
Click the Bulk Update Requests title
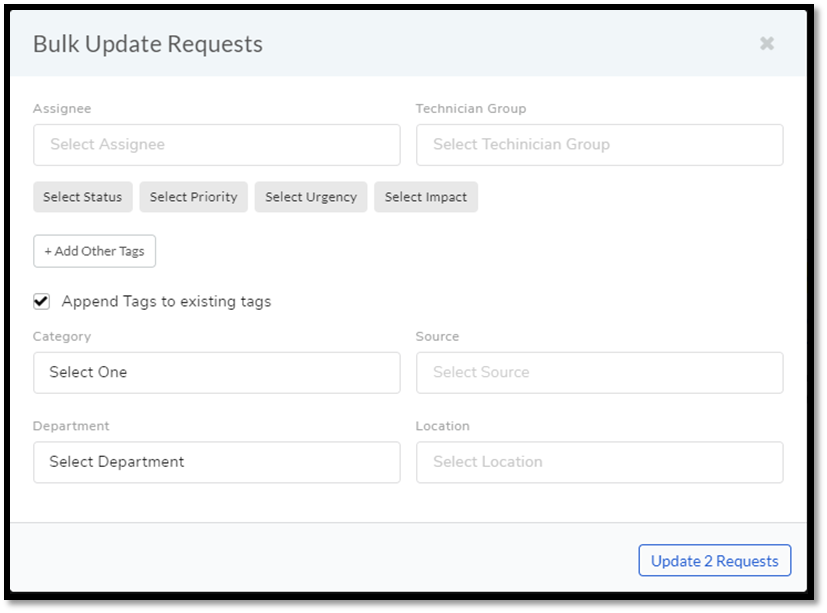pyautogui.click(x=148, y=44)
